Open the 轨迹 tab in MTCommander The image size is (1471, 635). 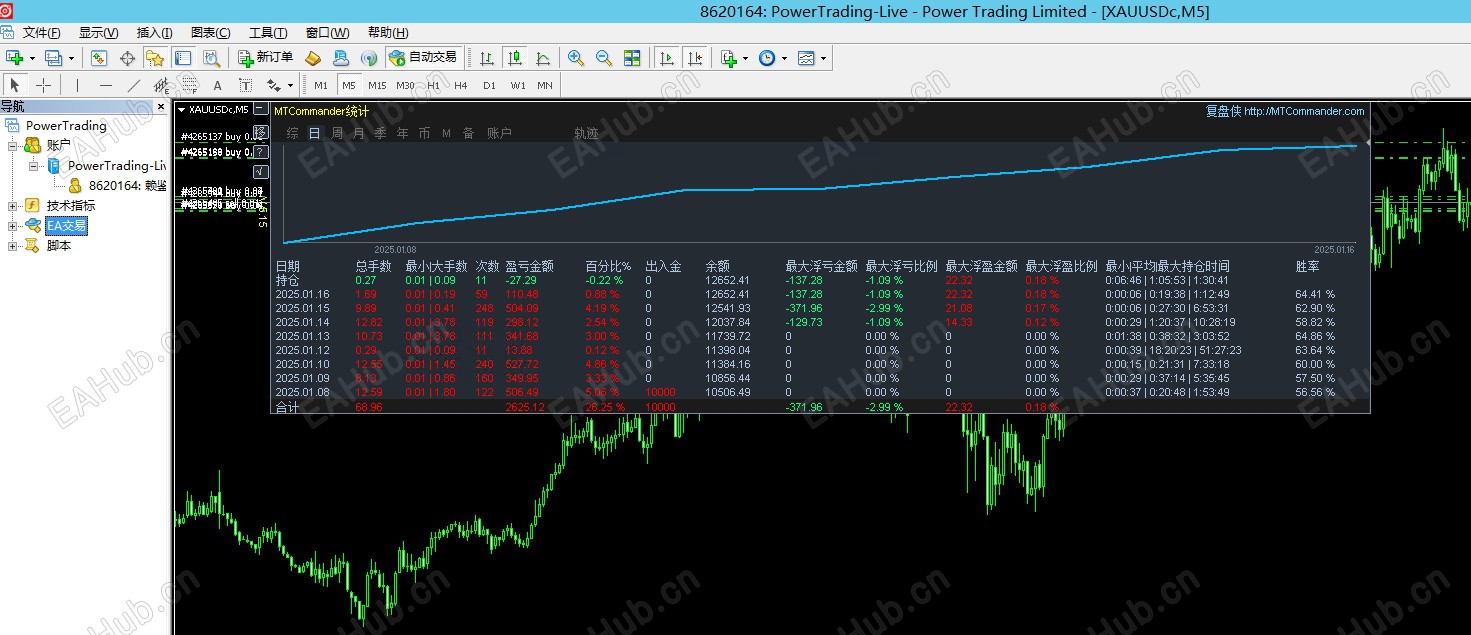tap(586, 132)
